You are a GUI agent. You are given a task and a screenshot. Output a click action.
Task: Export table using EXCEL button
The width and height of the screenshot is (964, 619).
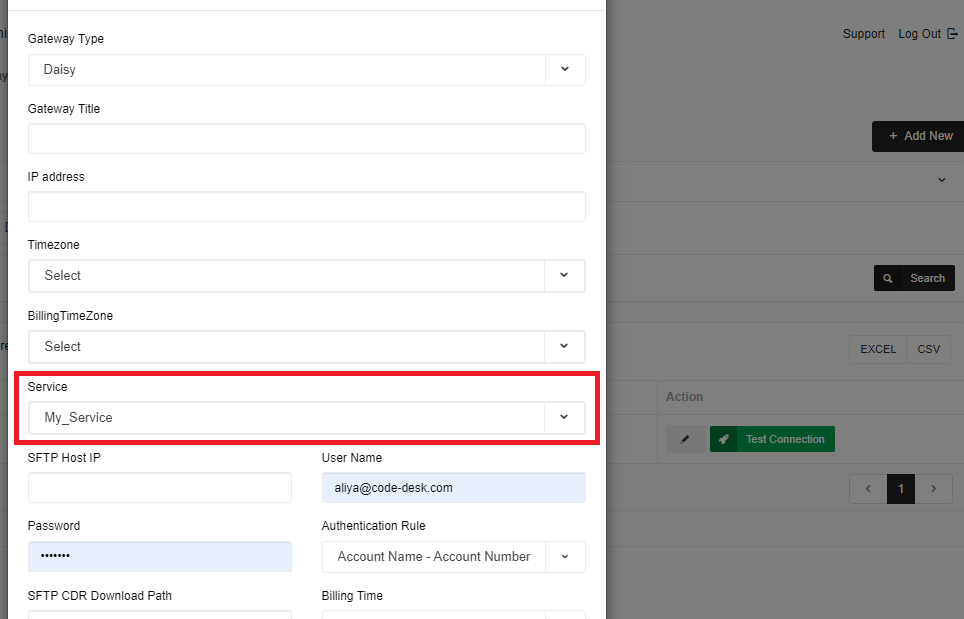878,349
